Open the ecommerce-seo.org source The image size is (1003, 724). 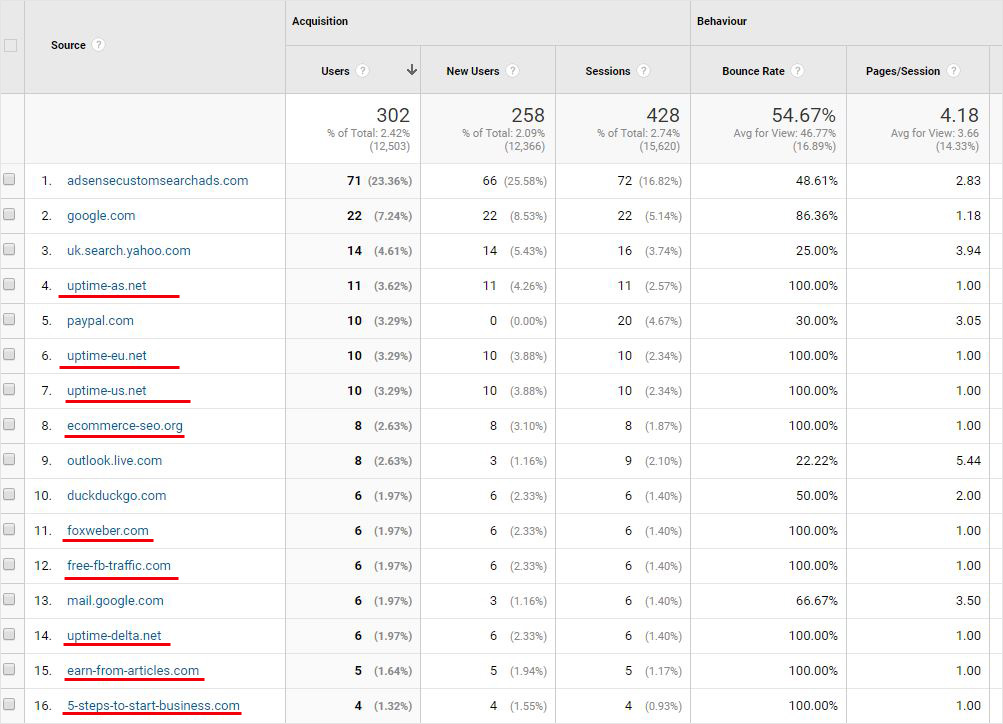pyautogui.click(x=125, y=425)
